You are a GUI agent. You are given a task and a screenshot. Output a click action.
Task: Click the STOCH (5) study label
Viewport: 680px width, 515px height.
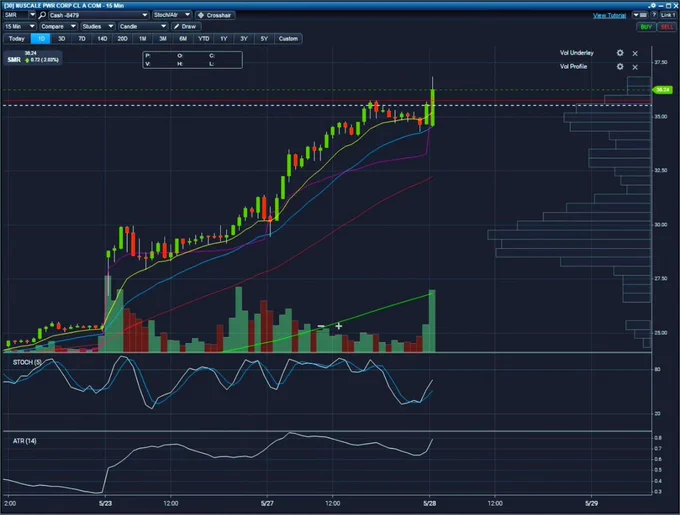click(27, 362)
